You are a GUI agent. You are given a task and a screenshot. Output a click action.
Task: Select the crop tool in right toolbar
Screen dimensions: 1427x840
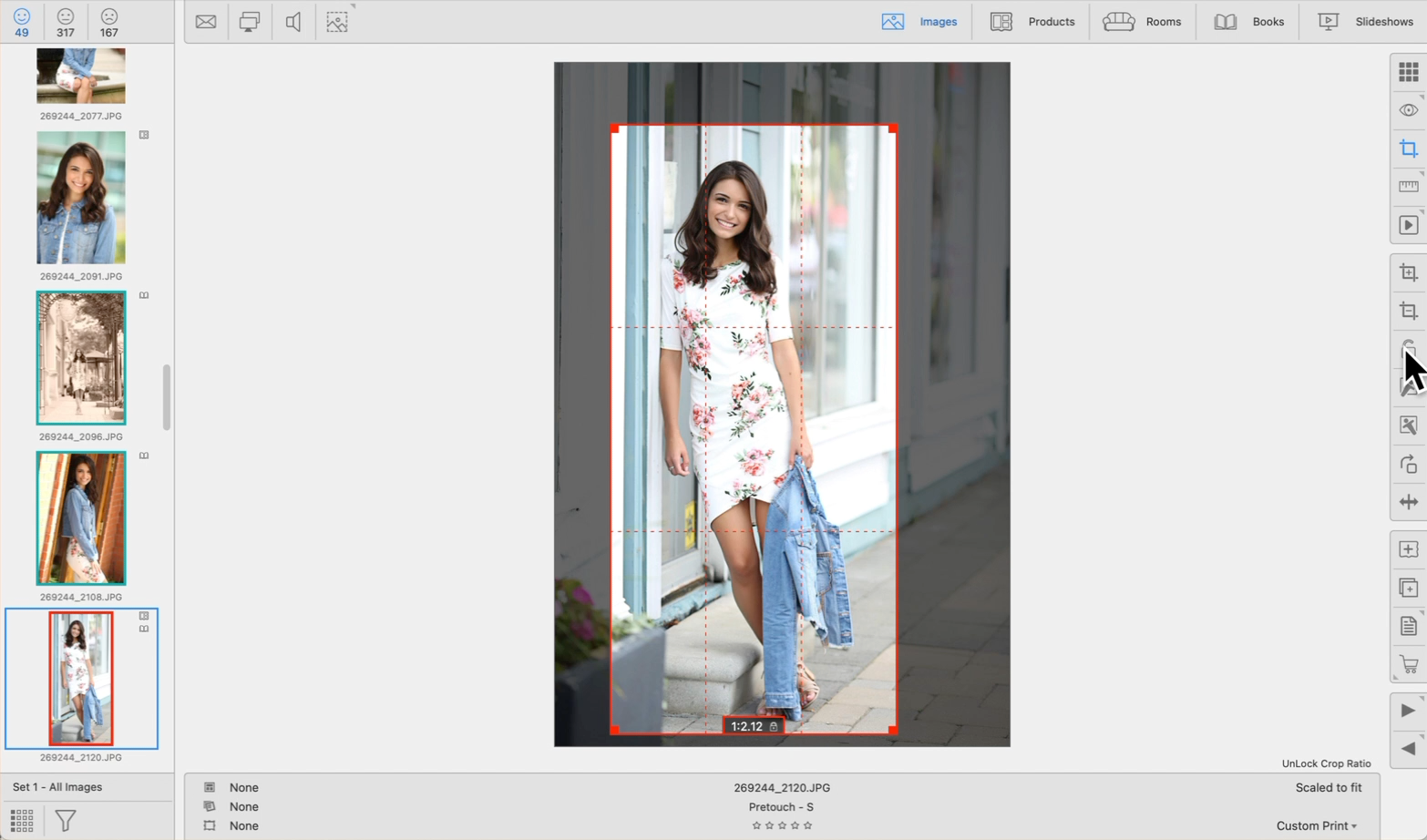(x=1408, y=149)
